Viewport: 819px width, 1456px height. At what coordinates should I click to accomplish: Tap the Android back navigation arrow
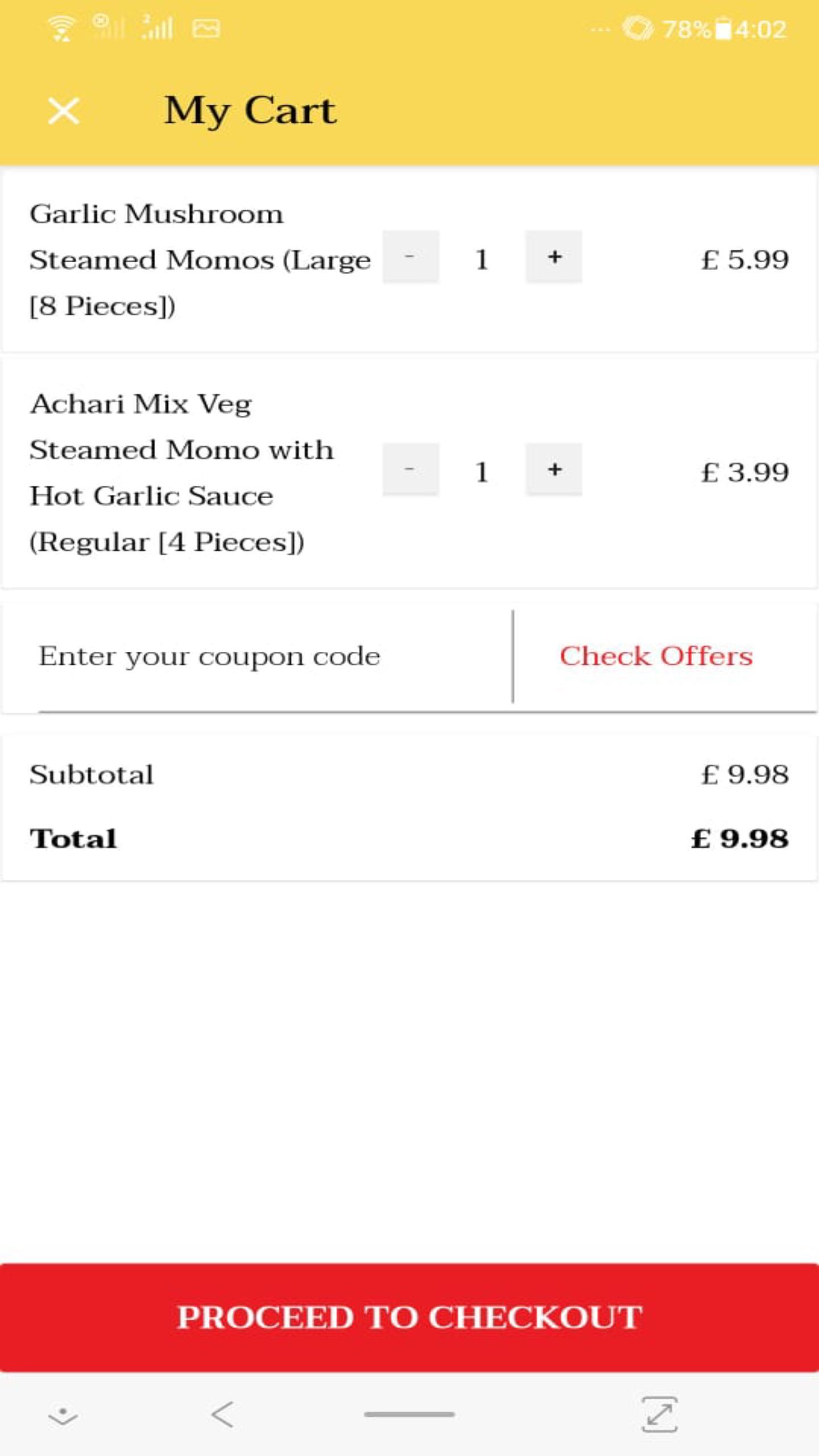(222, 1414)
